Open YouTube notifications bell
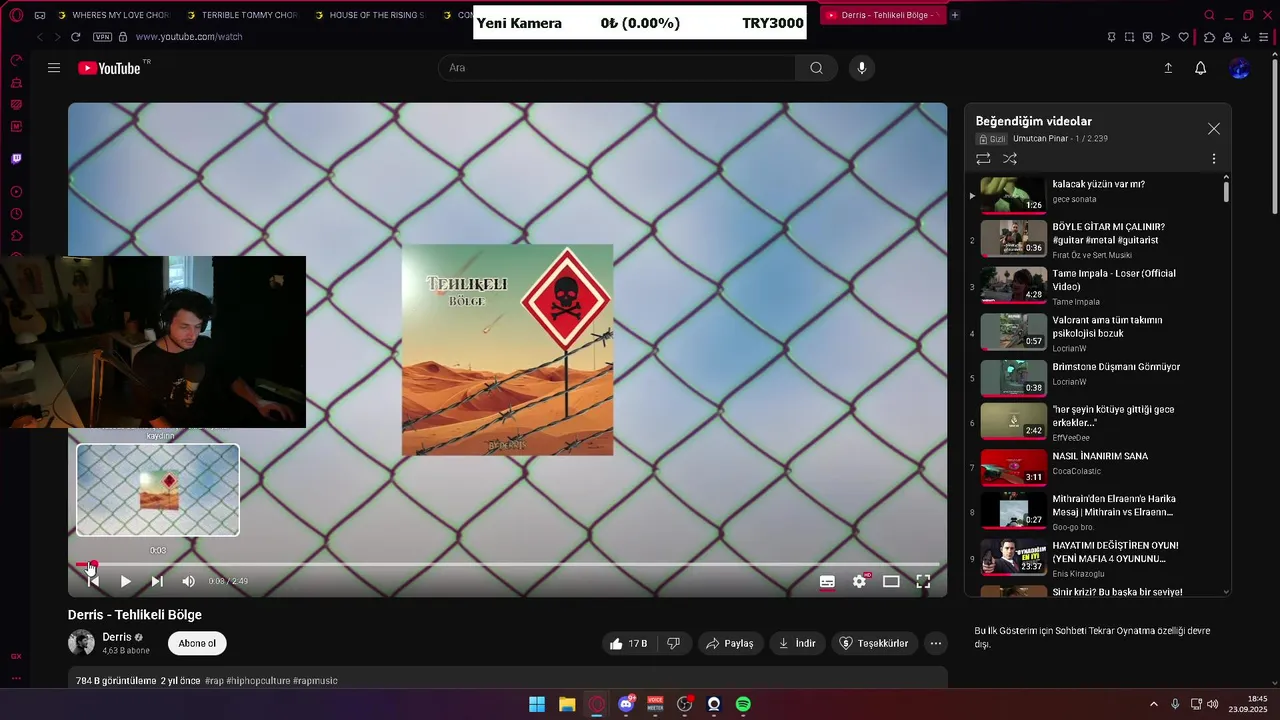 [1200, 68]
